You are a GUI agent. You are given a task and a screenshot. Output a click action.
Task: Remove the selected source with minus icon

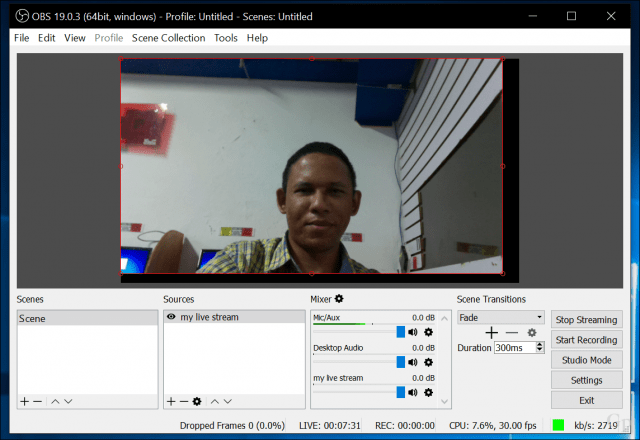[184, 402]
